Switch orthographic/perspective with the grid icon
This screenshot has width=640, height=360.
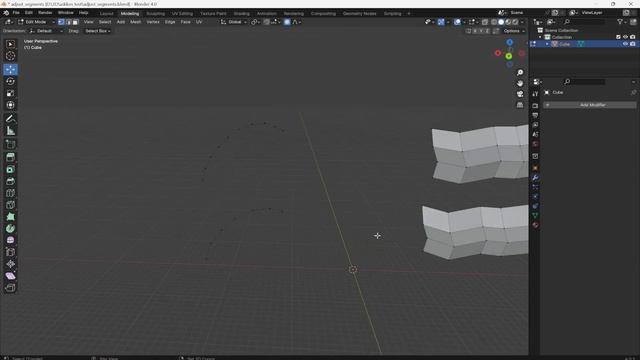pos(520,105)
